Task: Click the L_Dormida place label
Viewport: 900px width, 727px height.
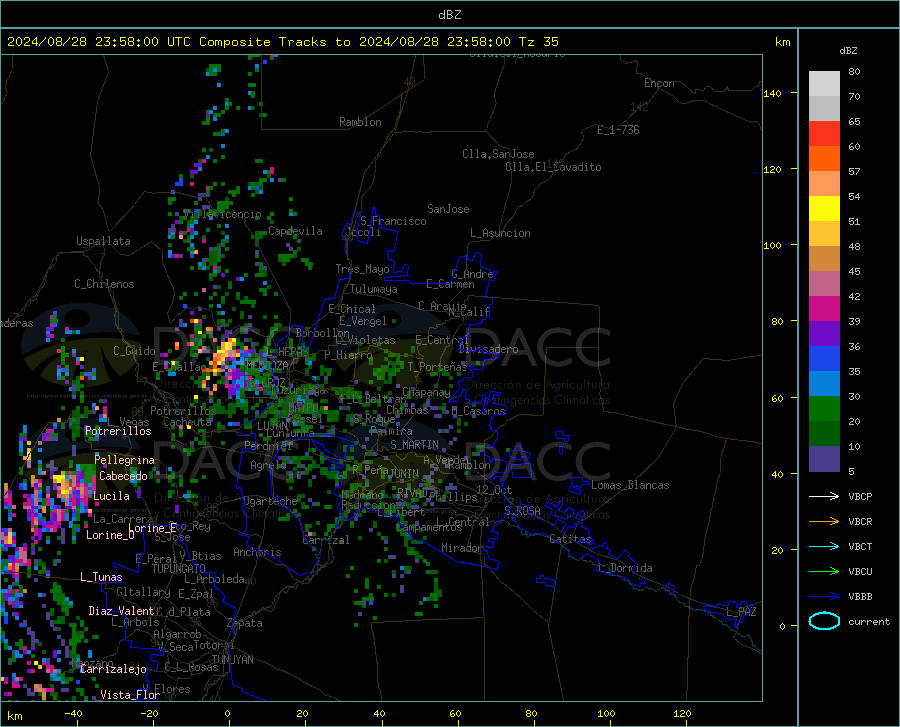Action: [625, 568]
